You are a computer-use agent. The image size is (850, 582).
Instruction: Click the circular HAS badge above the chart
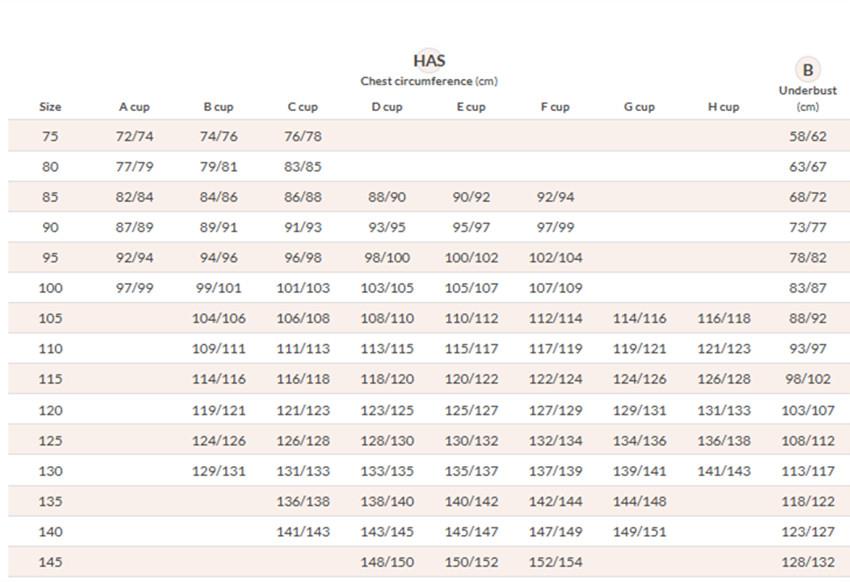[429, 61]
